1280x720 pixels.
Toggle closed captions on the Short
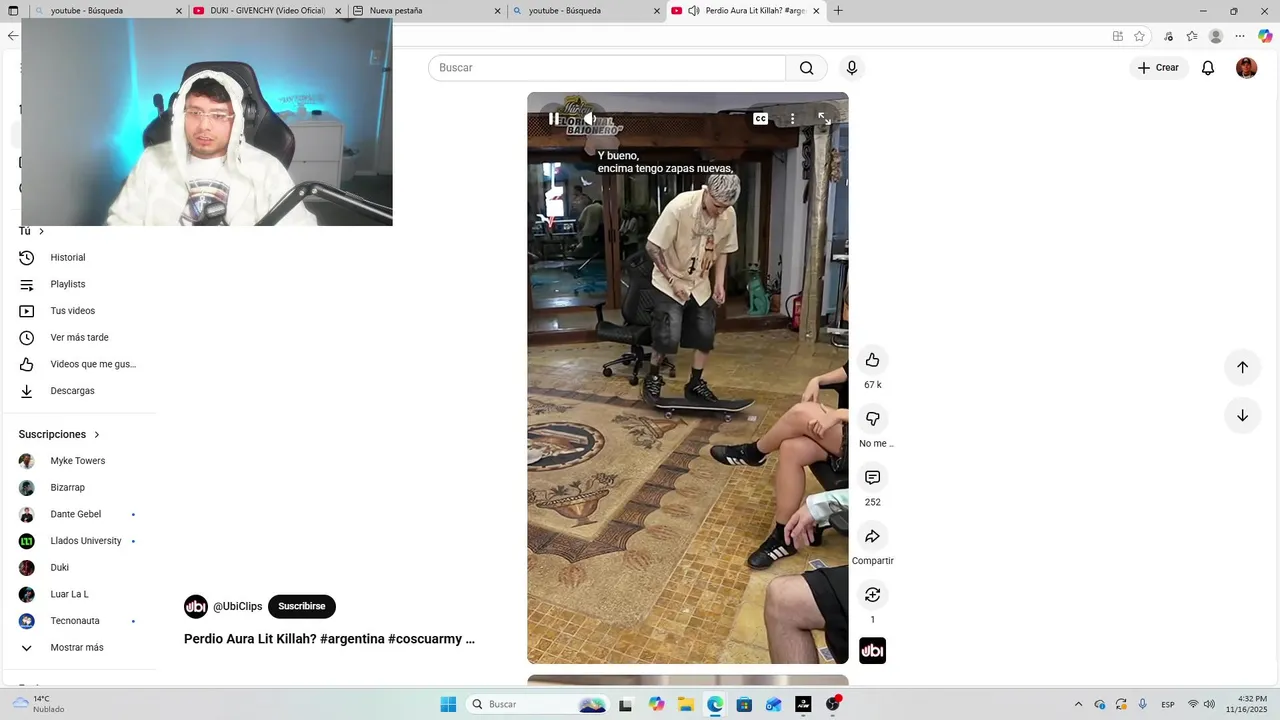point(760,119)
